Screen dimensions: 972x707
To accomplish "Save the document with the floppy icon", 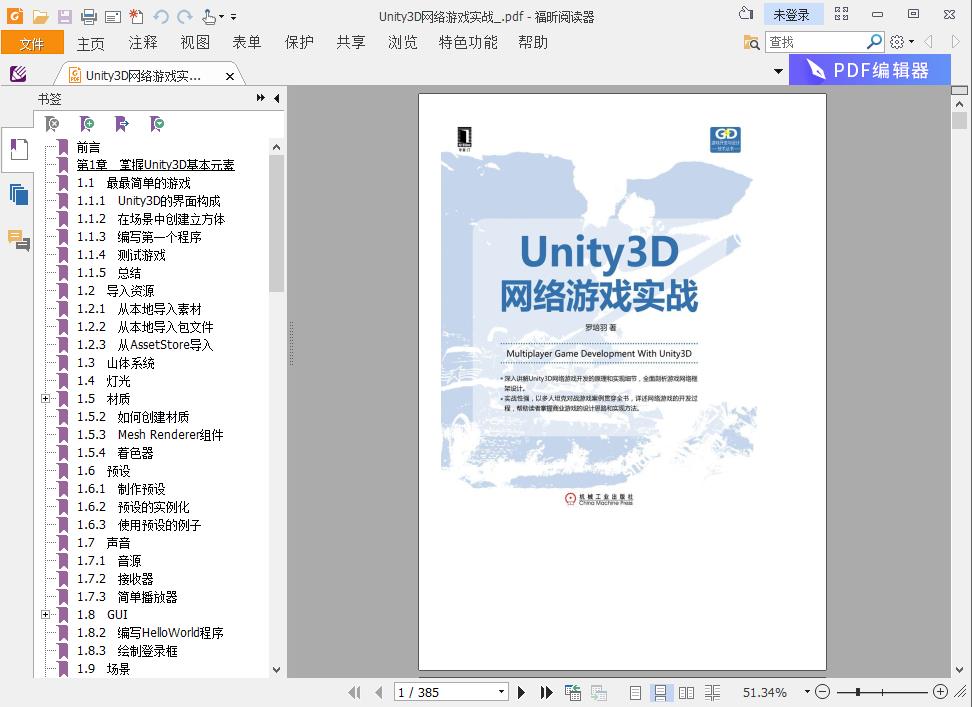I will click(x=65, y=17).
